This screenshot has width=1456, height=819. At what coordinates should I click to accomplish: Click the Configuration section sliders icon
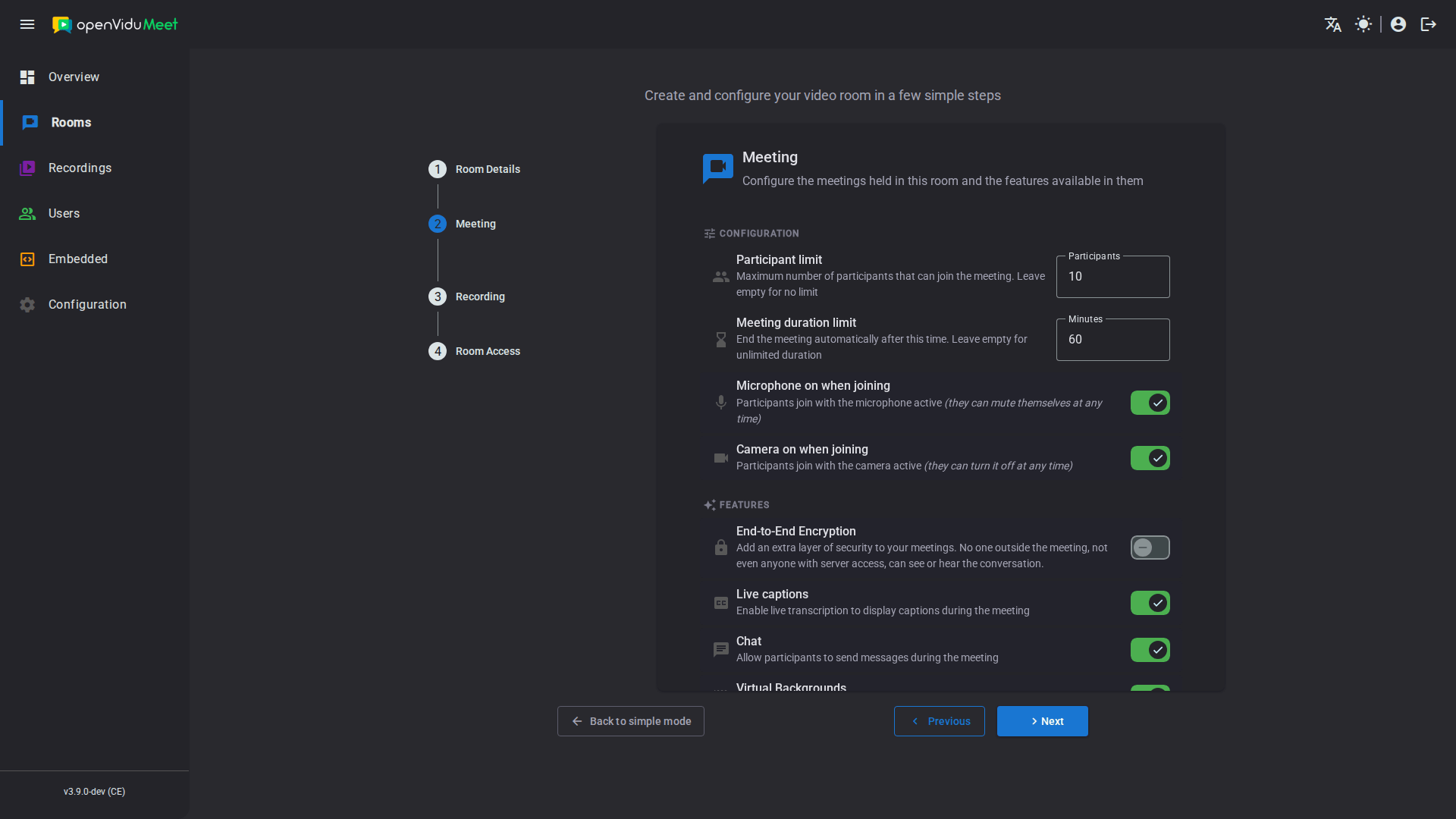coord(710,234)
